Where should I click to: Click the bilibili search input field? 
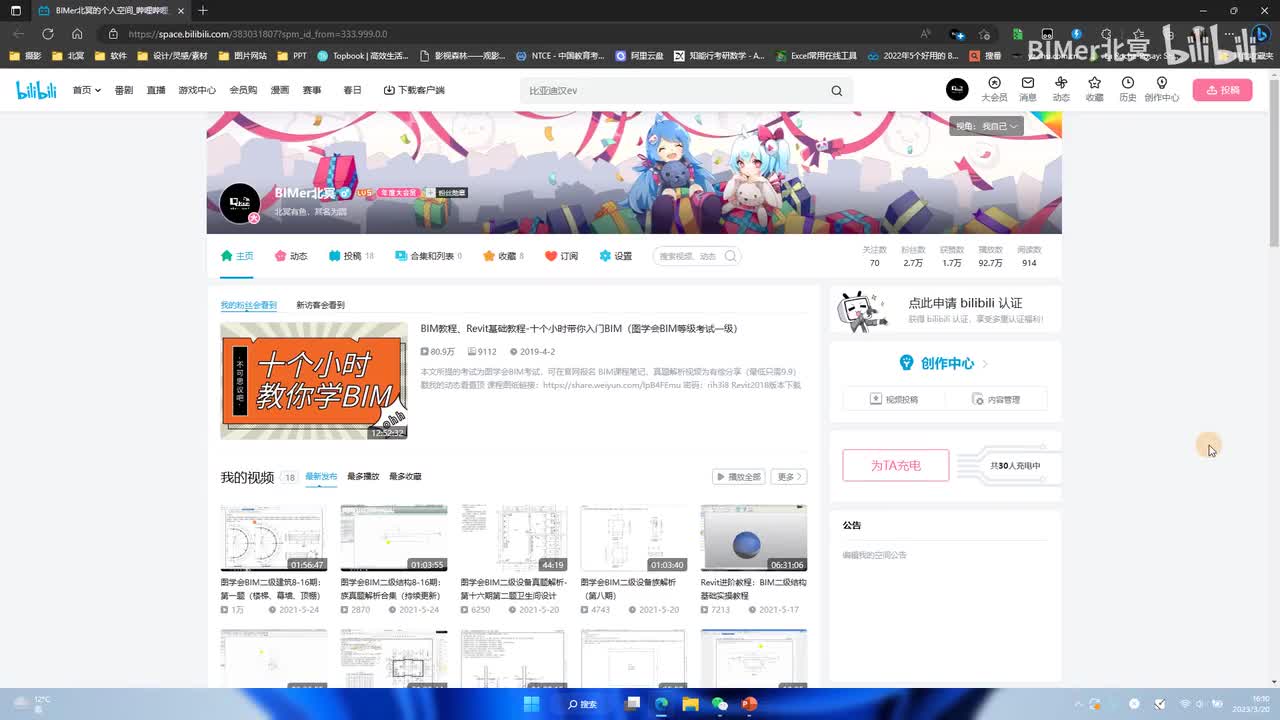[x=675, y=91]
